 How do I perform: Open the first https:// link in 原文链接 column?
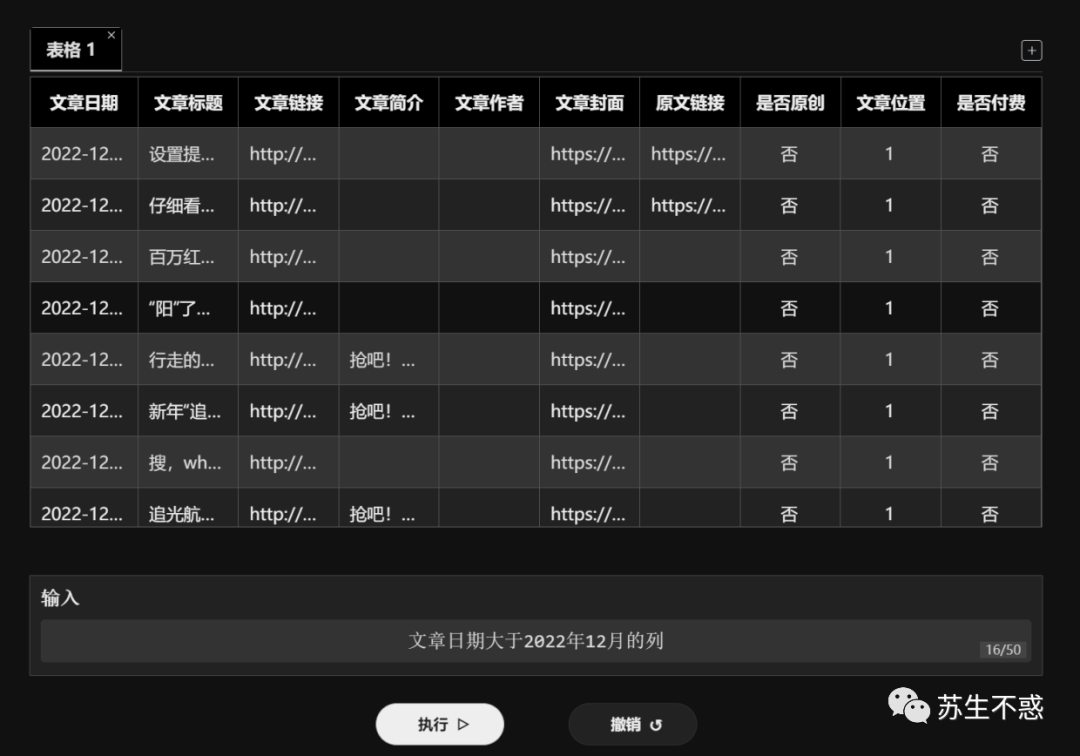688,153
